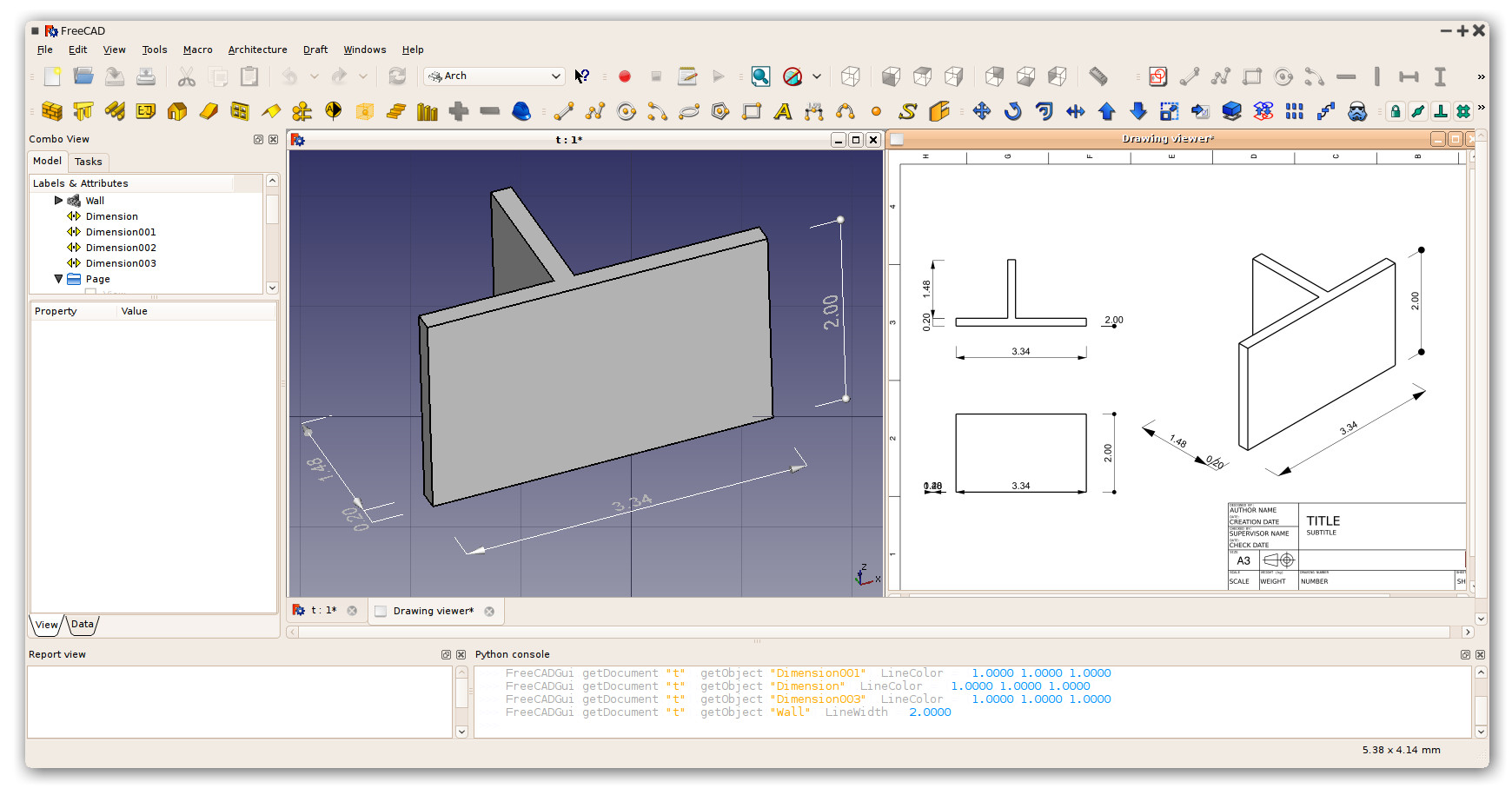Toggle the grid snap button

1463,111
